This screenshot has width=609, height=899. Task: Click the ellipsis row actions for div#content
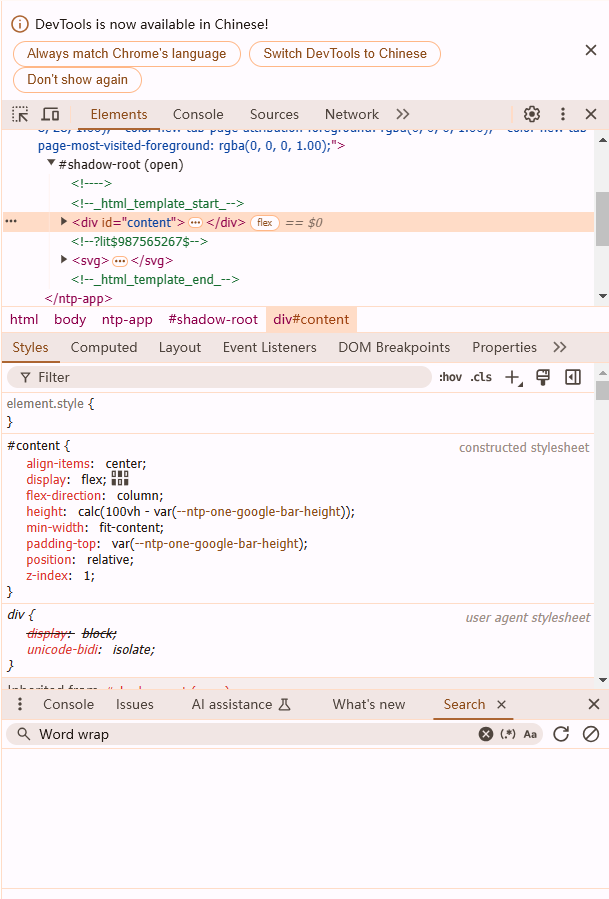pos(11,221)
